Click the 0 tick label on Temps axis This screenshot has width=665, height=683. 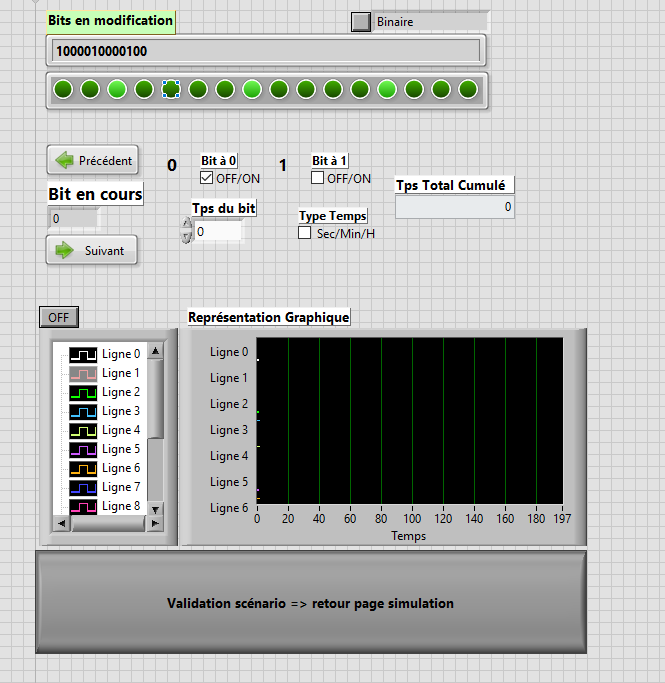pos(257,518)
